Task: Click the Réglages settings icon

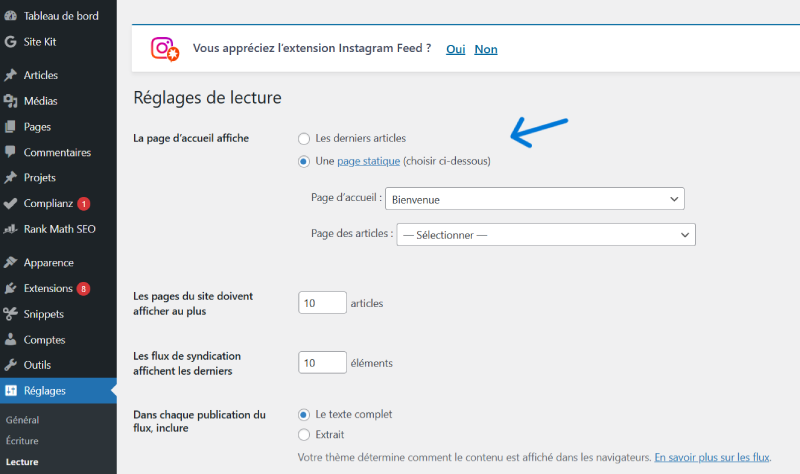Action: tap(10, 391)
